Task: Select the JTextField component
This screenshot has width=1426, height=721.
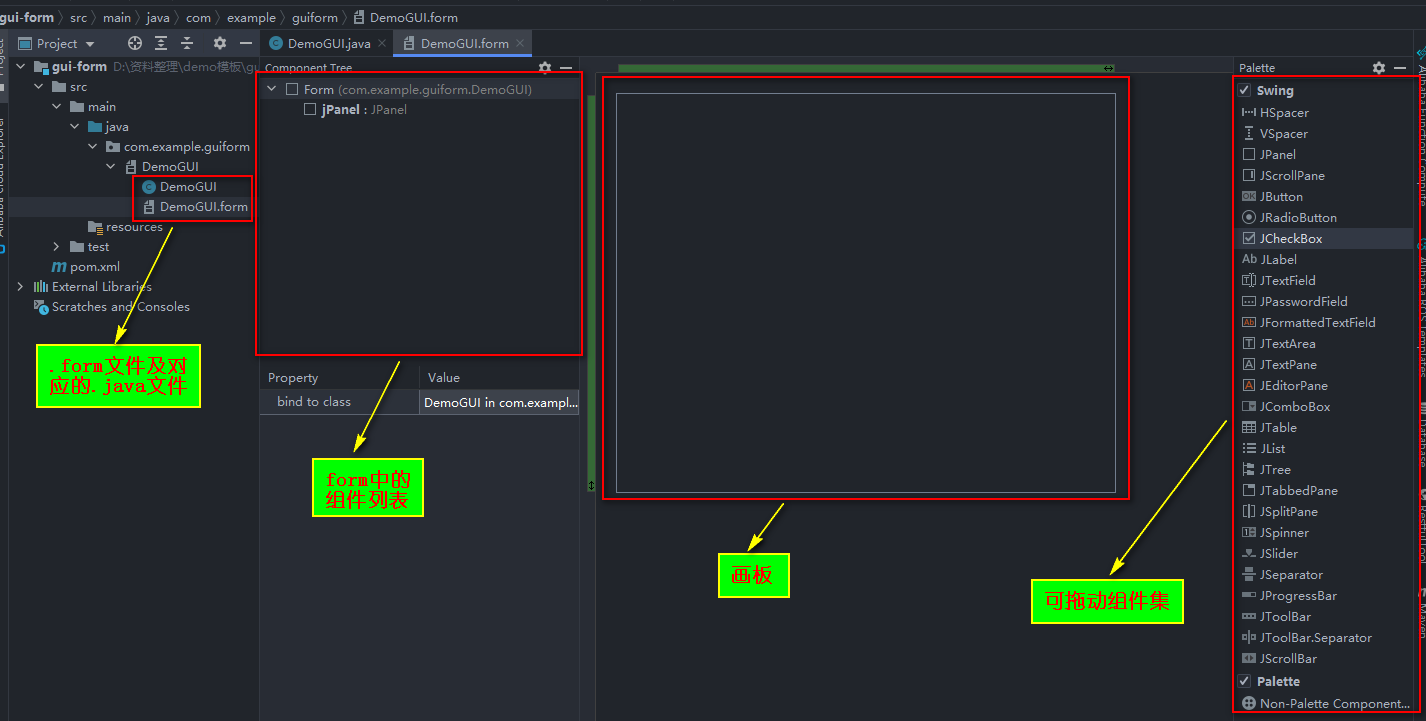Action: 1279,281
